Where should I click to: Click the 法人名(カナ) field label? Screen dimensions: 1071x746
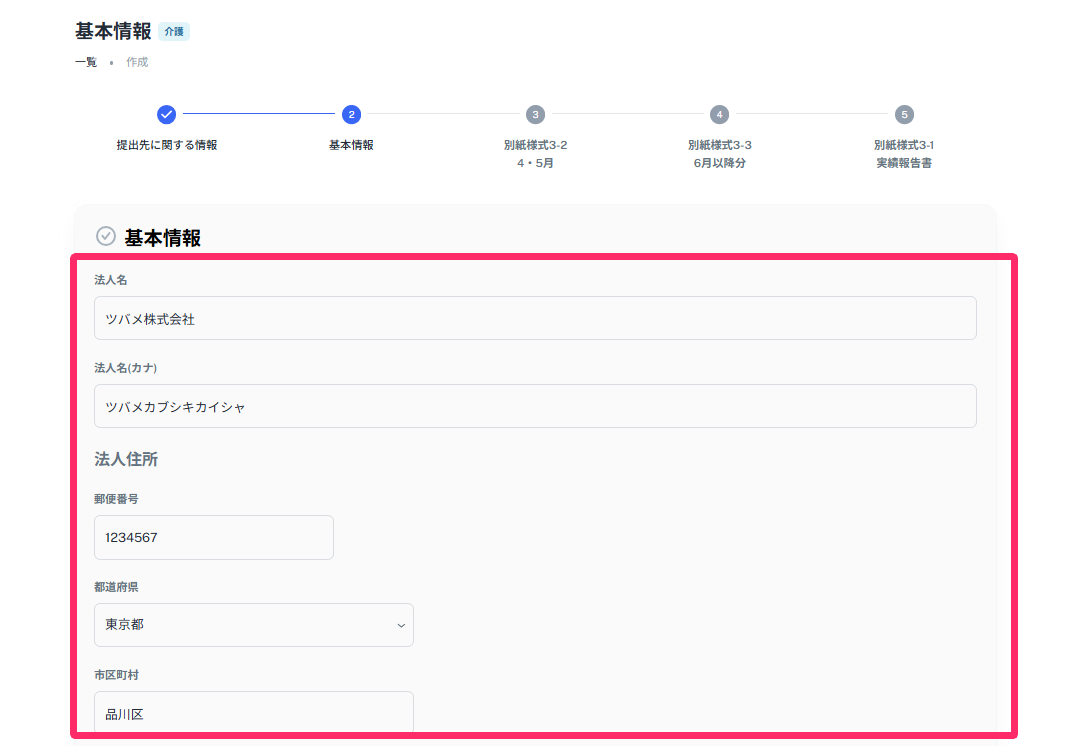coord(126,368)
